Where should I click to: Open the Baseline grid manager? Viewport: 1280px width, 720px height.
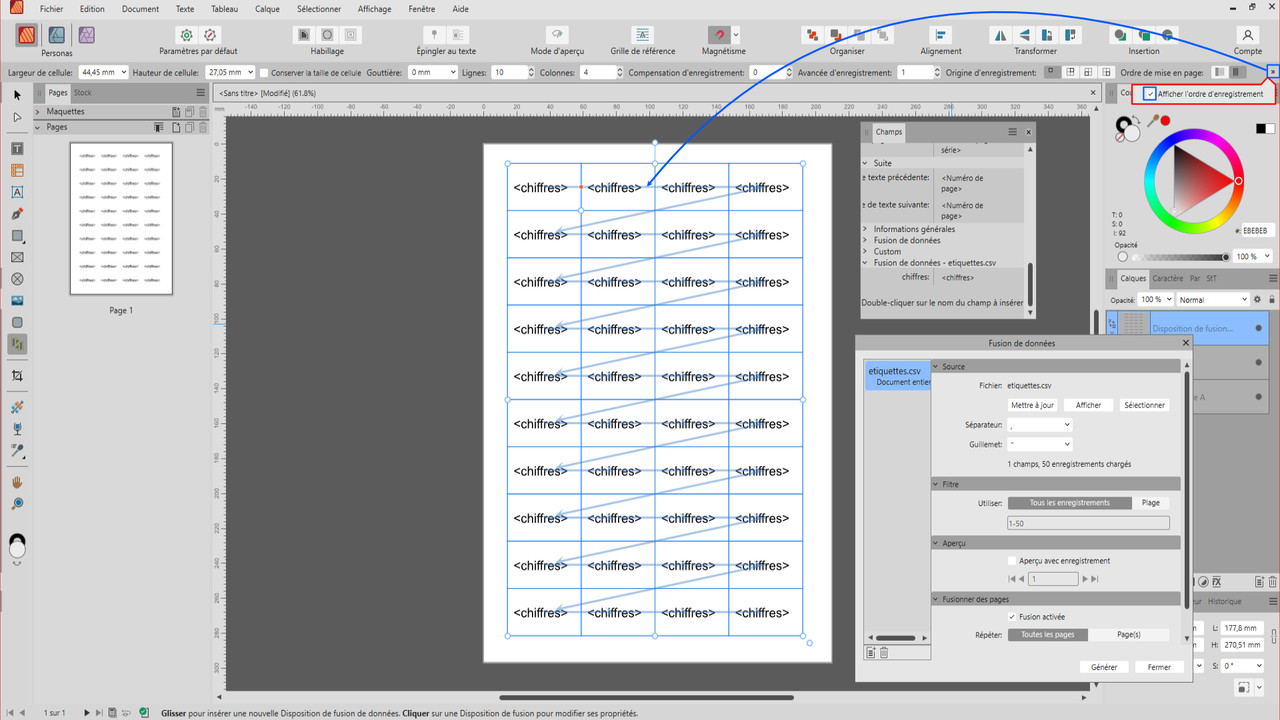coord(643,35)
